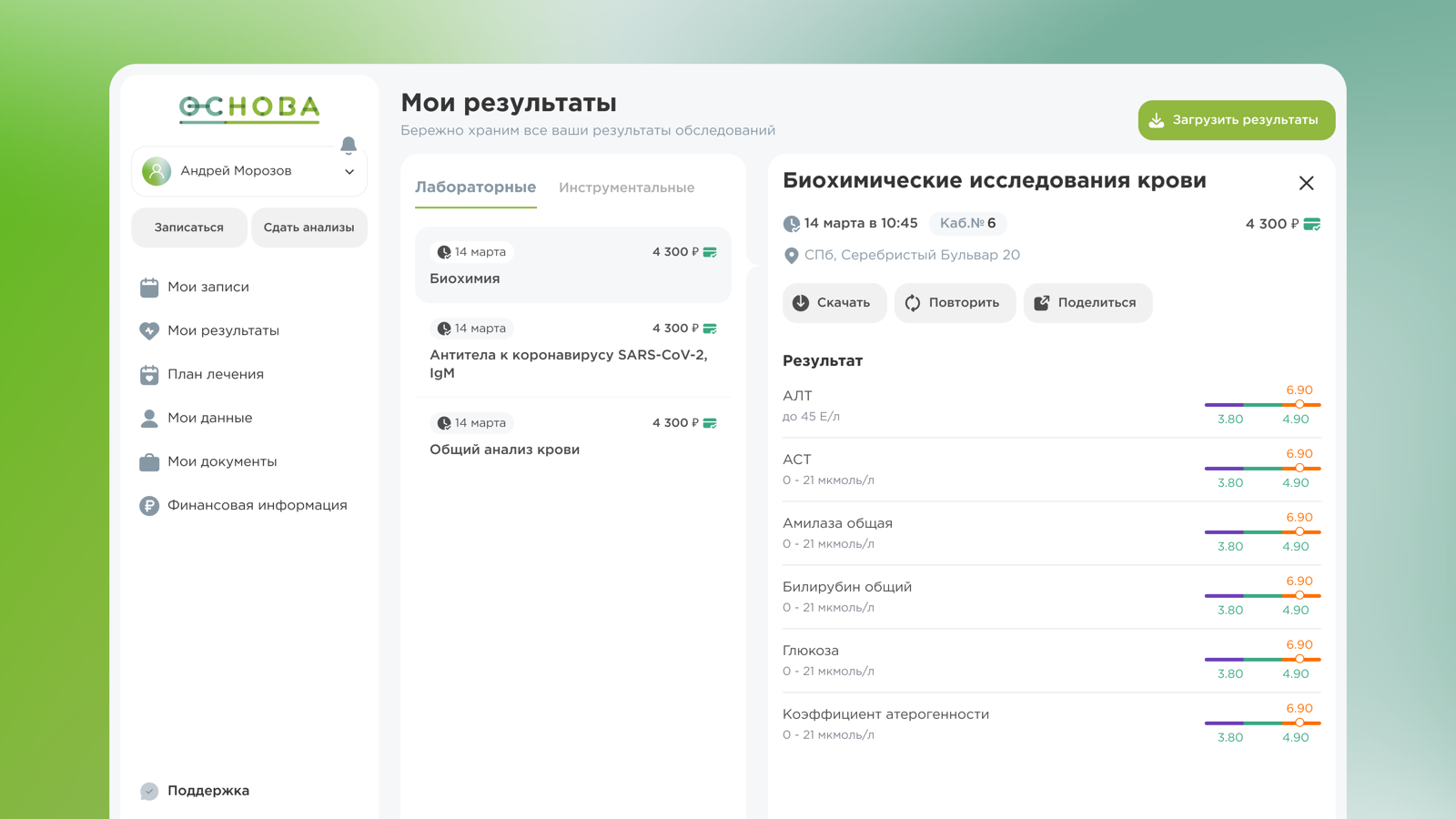The image size is (1456, 819).
Task: Click the АСТ result range slider
Action: pos(1263,468)
